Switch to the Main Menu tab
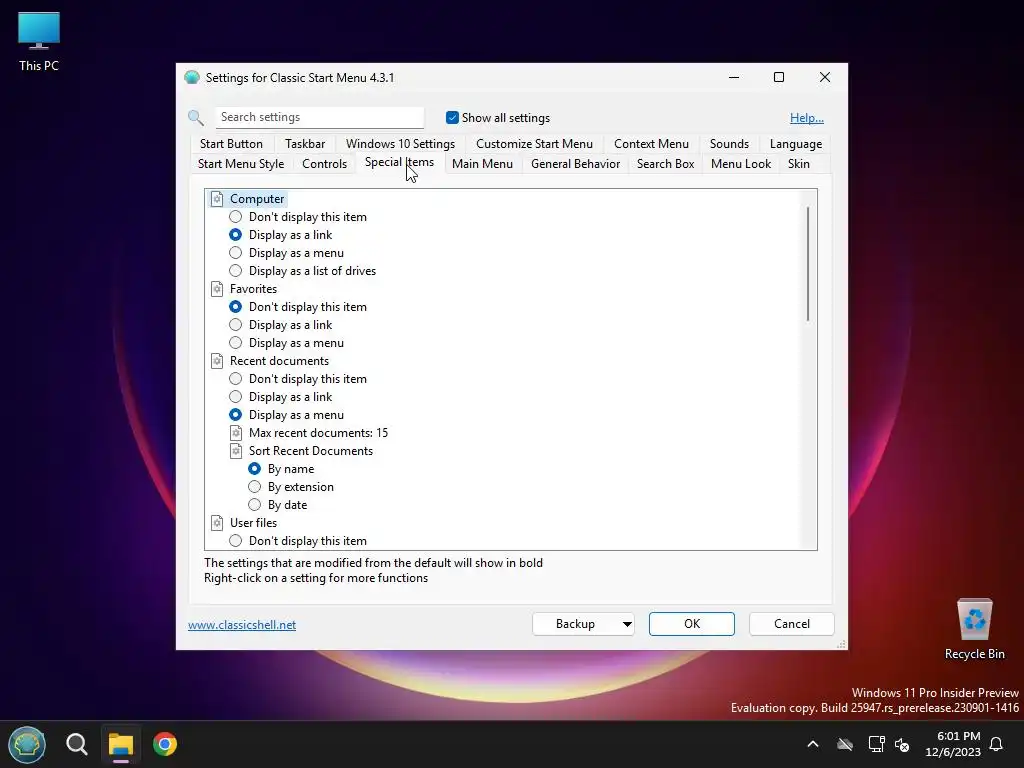Screen dimensions: 1024x768 click(482, 164)
